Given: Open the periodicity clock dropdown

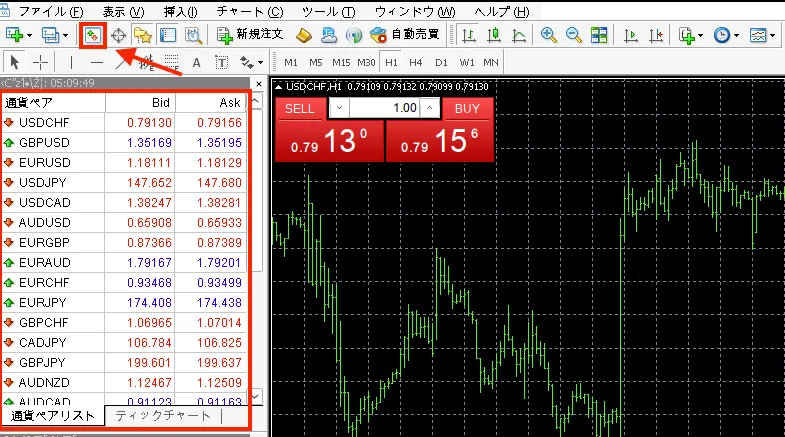Looking at the screenshot, I should 727,35.
